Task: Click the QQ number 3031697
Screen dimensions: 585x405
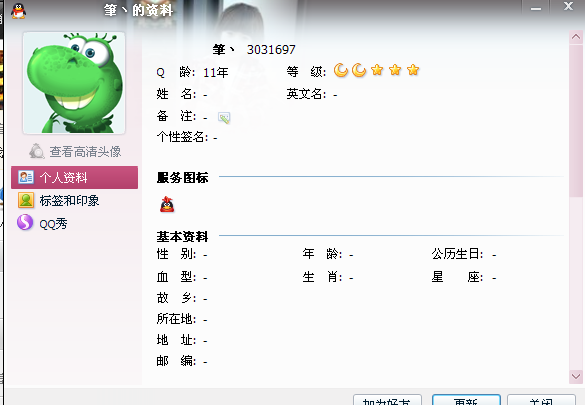Action: pyautogui.click(x=271, y=50)
